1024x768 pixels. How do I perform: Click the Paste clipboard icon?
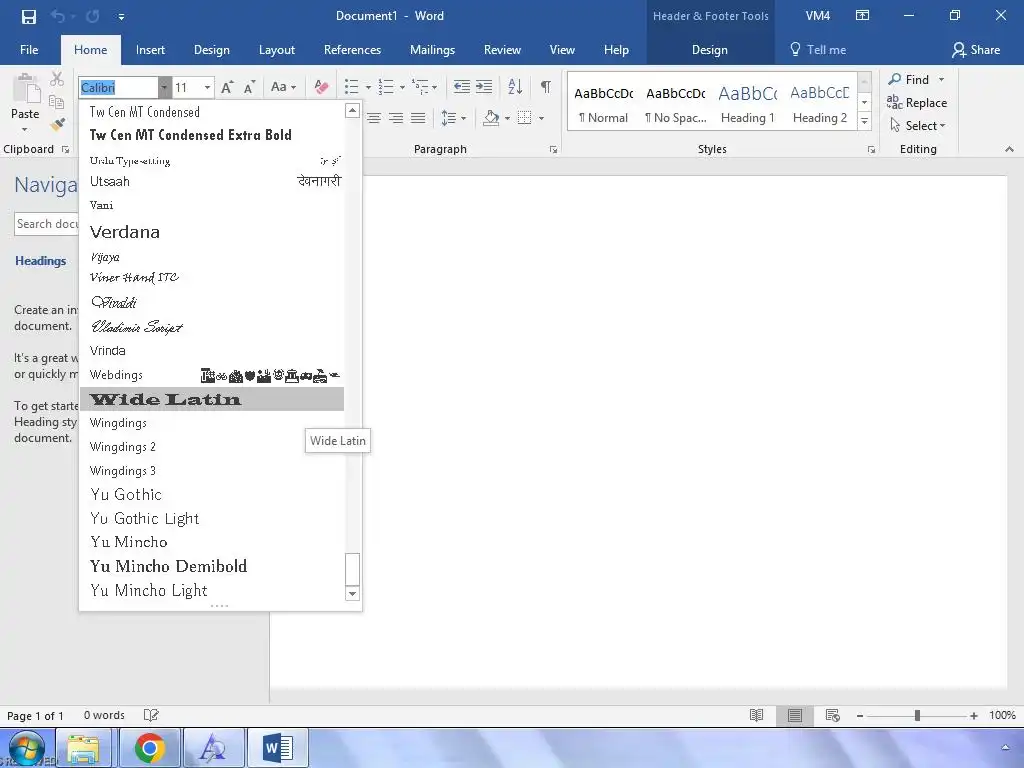(x=25, y=89)
